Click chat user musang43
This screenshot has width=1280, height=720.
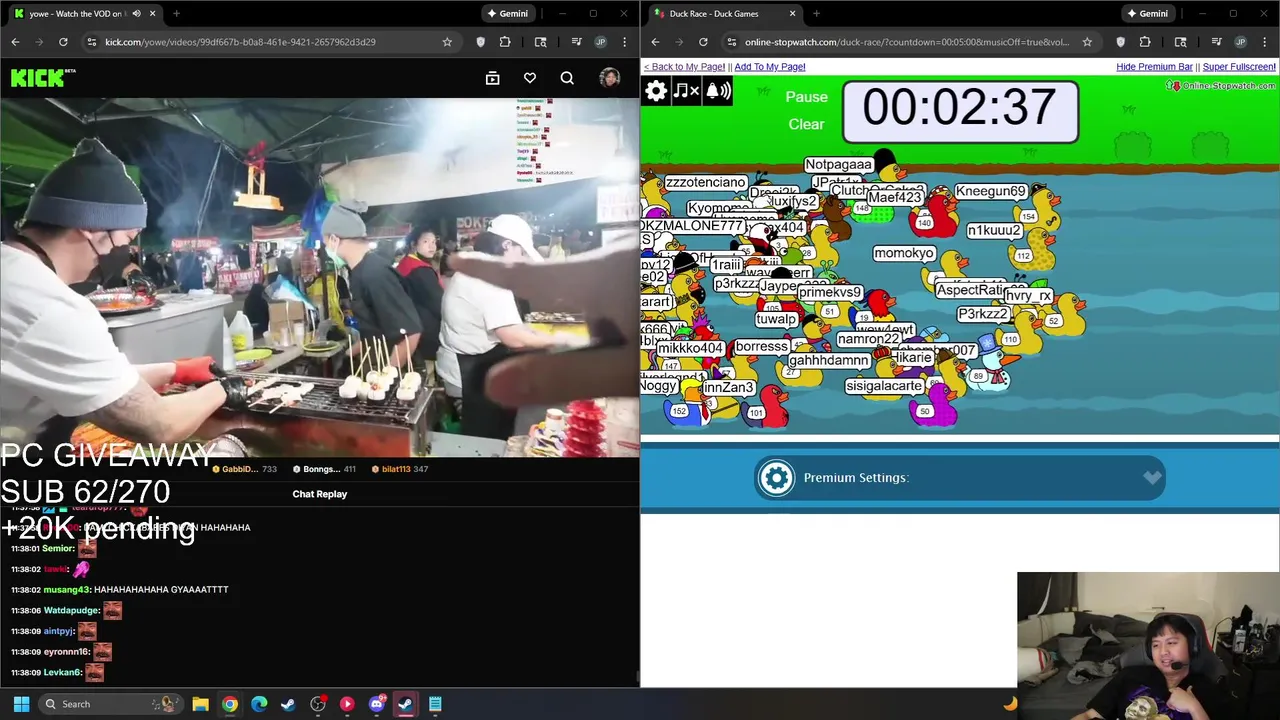click(x=67, y=589)
